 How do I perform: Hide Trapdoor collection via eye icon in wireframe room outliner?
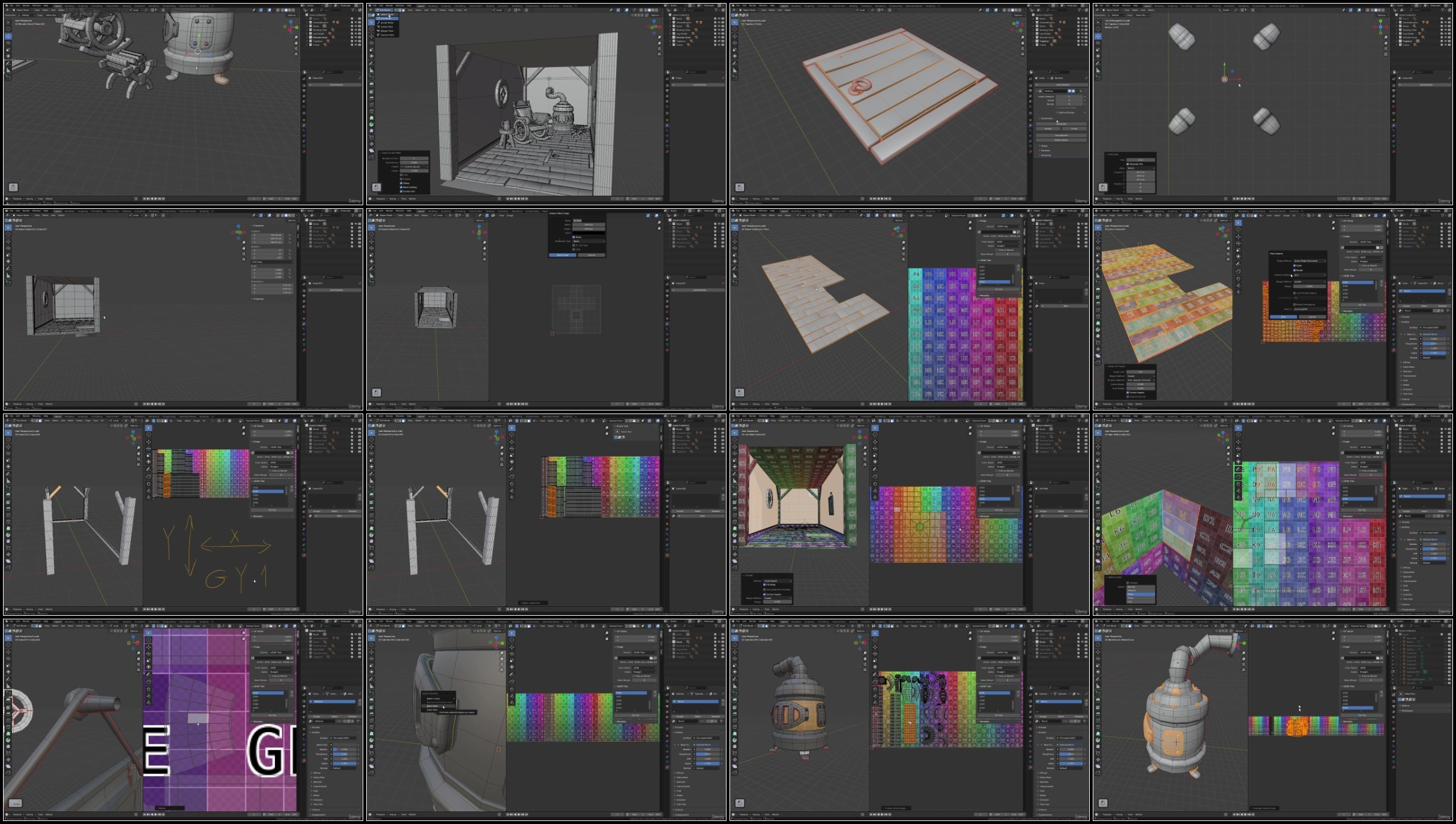click(x=719, y=41)
